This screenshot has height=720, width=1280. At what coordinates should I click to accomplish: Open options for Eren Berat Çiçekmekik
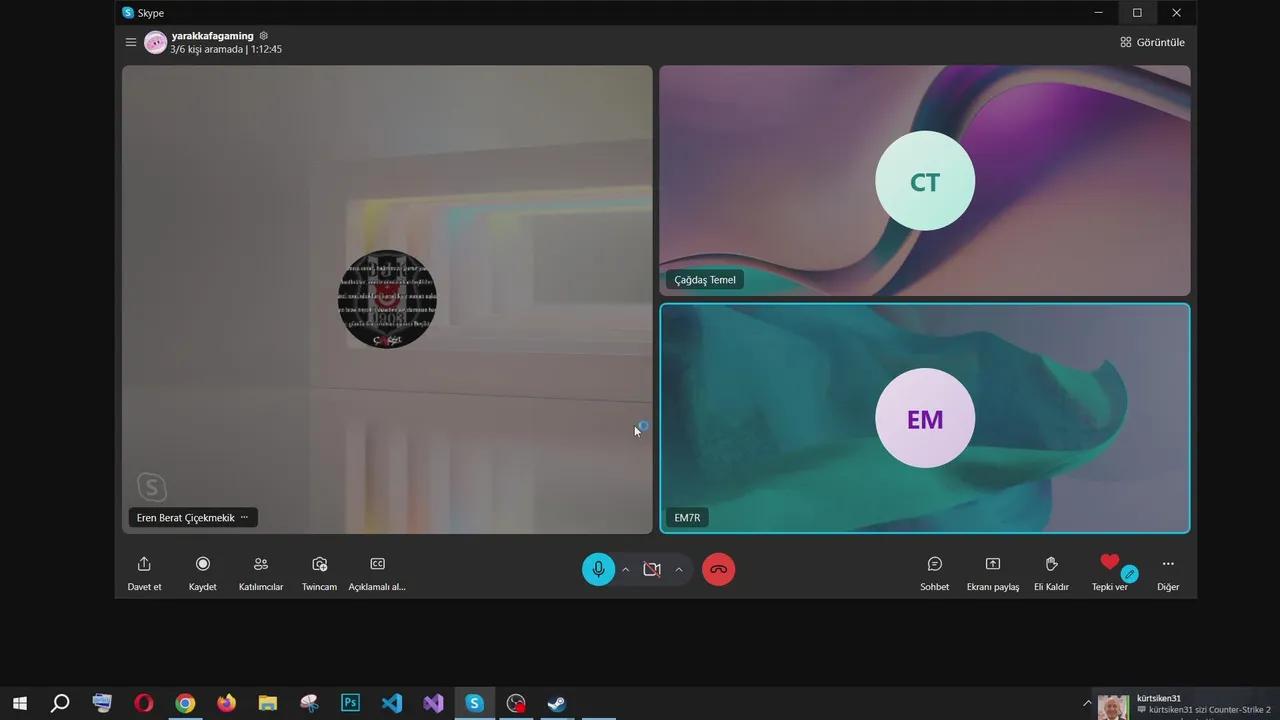(x=243, y=517)
